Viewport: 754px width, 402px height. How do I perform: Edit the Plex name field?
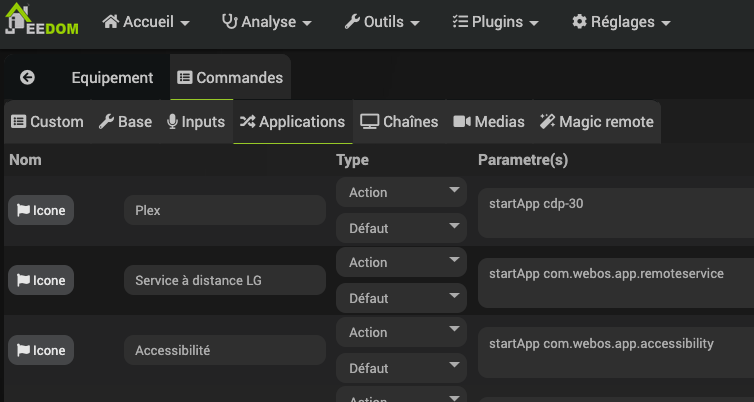tap(225, 210)
